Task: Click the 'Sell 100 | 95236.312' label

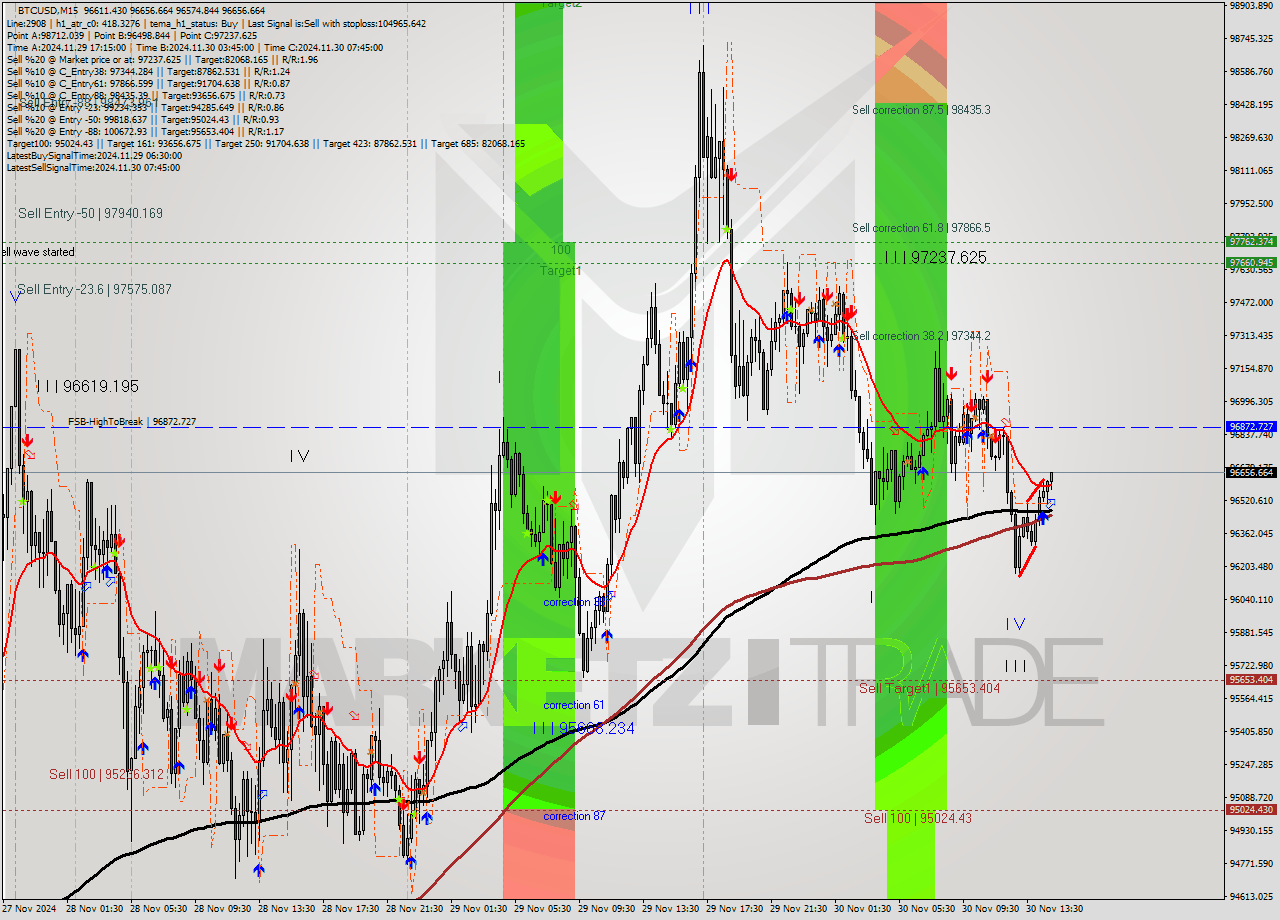Action: point(106,774)
